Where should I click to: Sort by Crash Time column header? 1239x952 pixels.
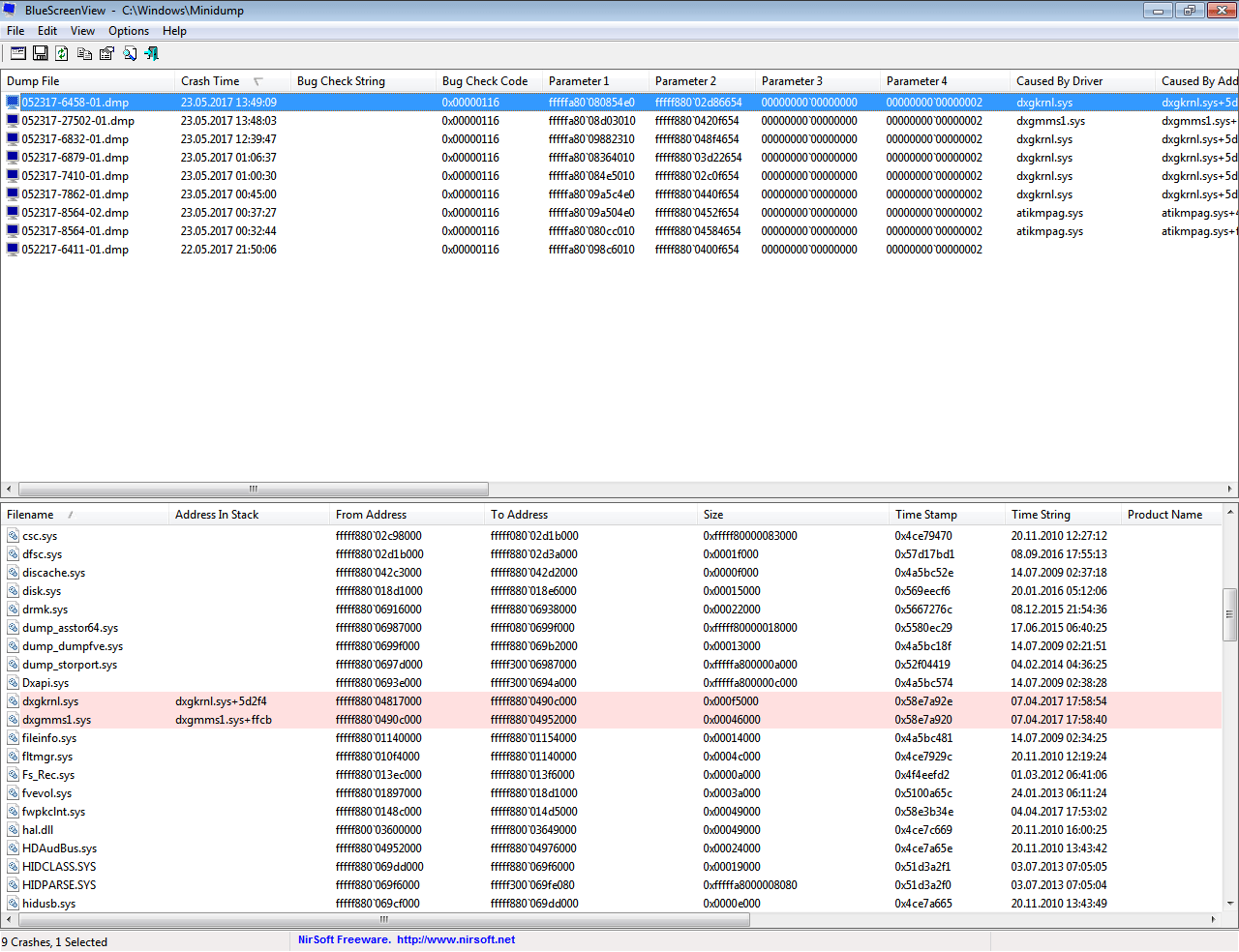pos(232,81)
